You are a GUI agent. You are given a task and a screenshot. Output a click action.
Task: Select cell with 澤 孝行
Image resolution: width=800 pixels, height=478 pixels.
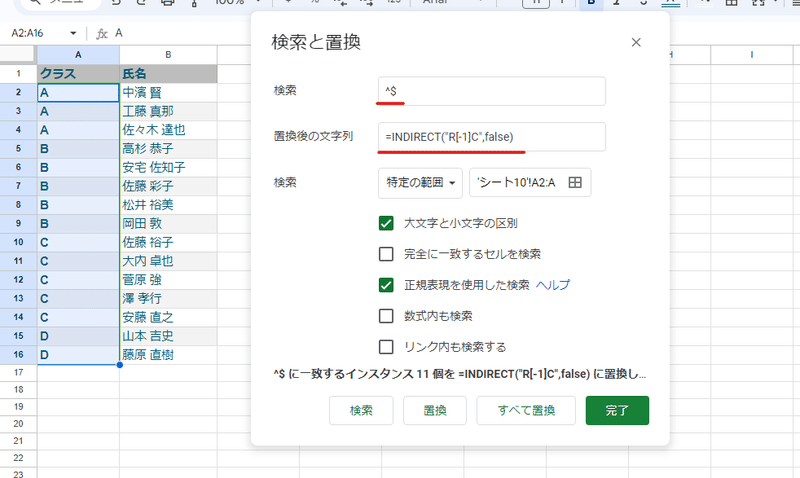coord(168,298)
